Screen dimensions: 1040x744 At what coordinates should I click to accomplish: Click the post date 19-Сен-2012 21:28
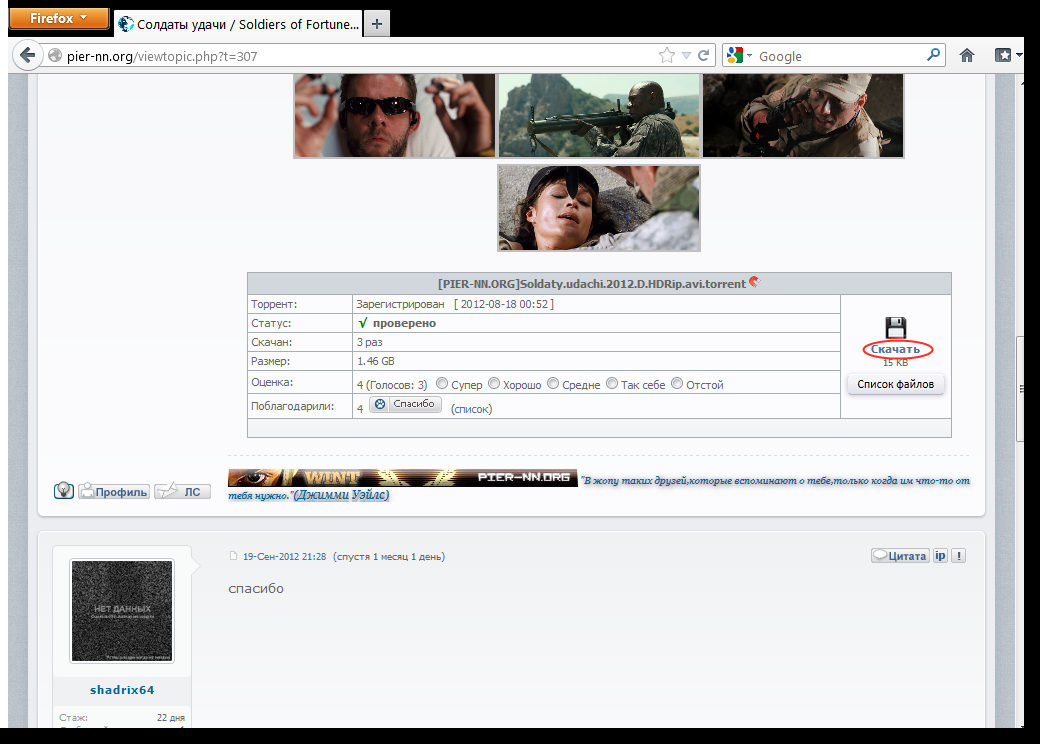[x=285, y=556]
